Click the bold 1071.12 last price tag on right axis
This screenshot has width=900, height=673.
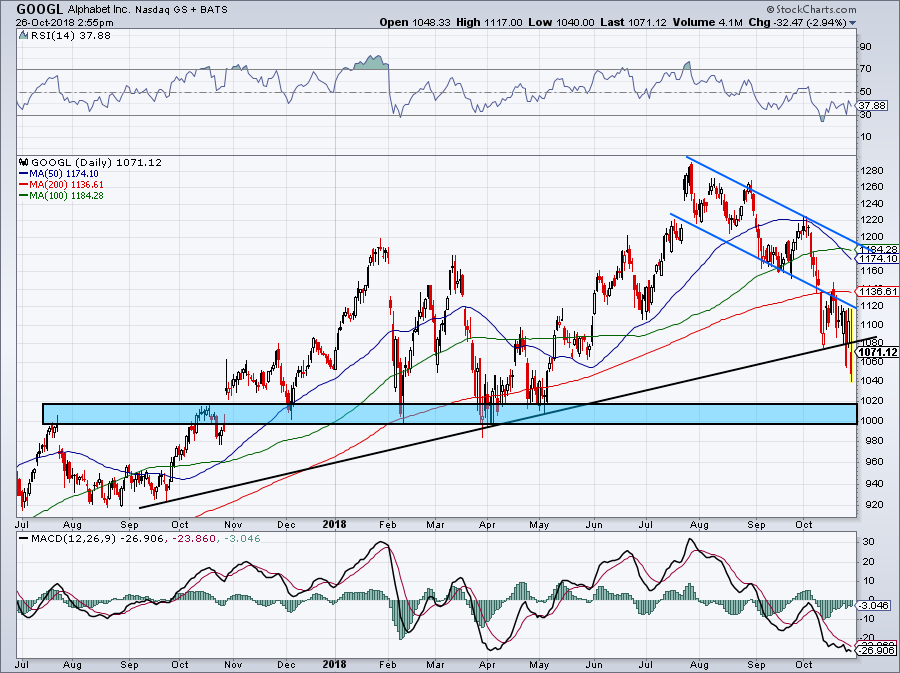tap(879, 351)
